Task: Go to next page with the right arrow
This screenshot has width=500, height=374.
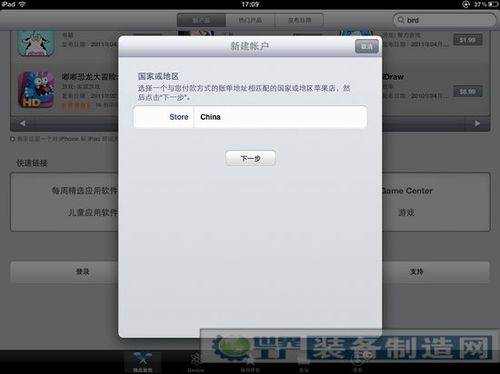Action: [477, 123]
